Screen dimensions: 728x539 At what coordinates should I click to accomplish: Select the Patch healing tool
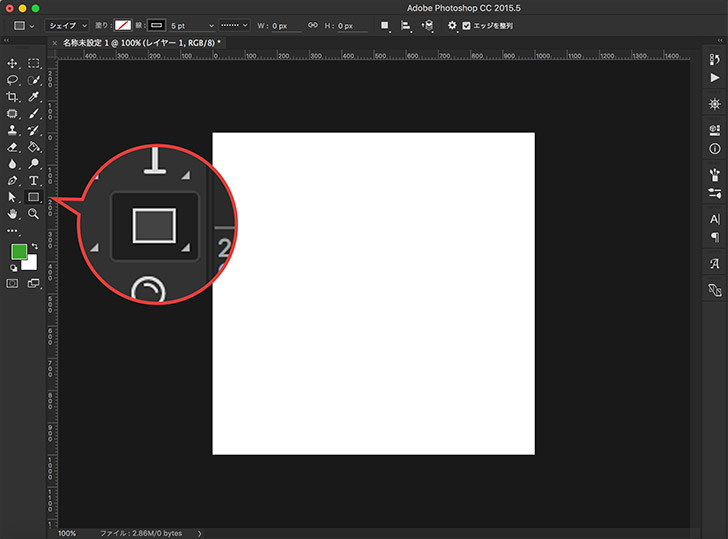pyautogui.click(x=12, y=113)
